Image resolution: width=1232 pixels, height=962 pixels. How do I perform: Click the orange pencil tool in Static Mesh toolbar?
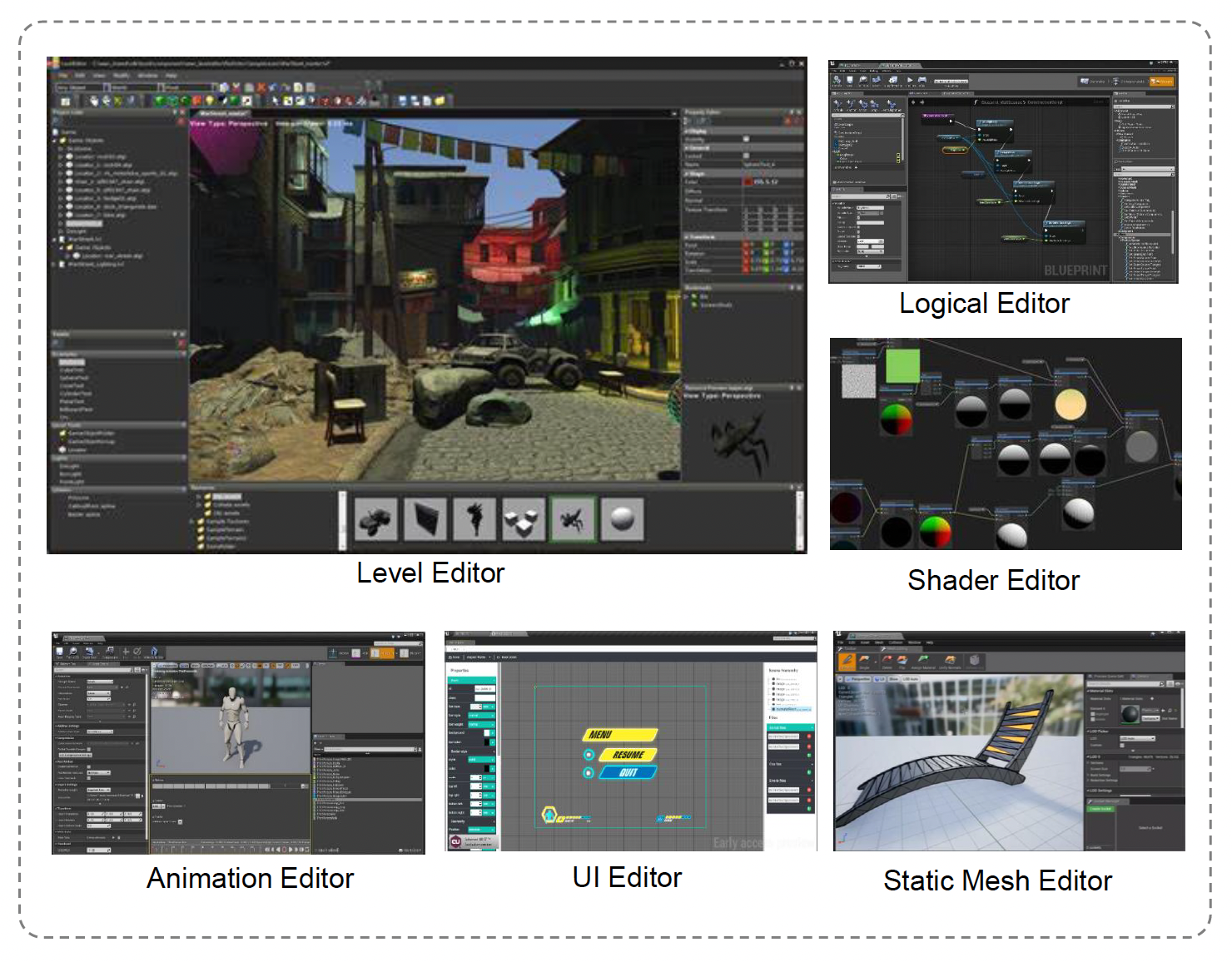[x=846, y=662]
